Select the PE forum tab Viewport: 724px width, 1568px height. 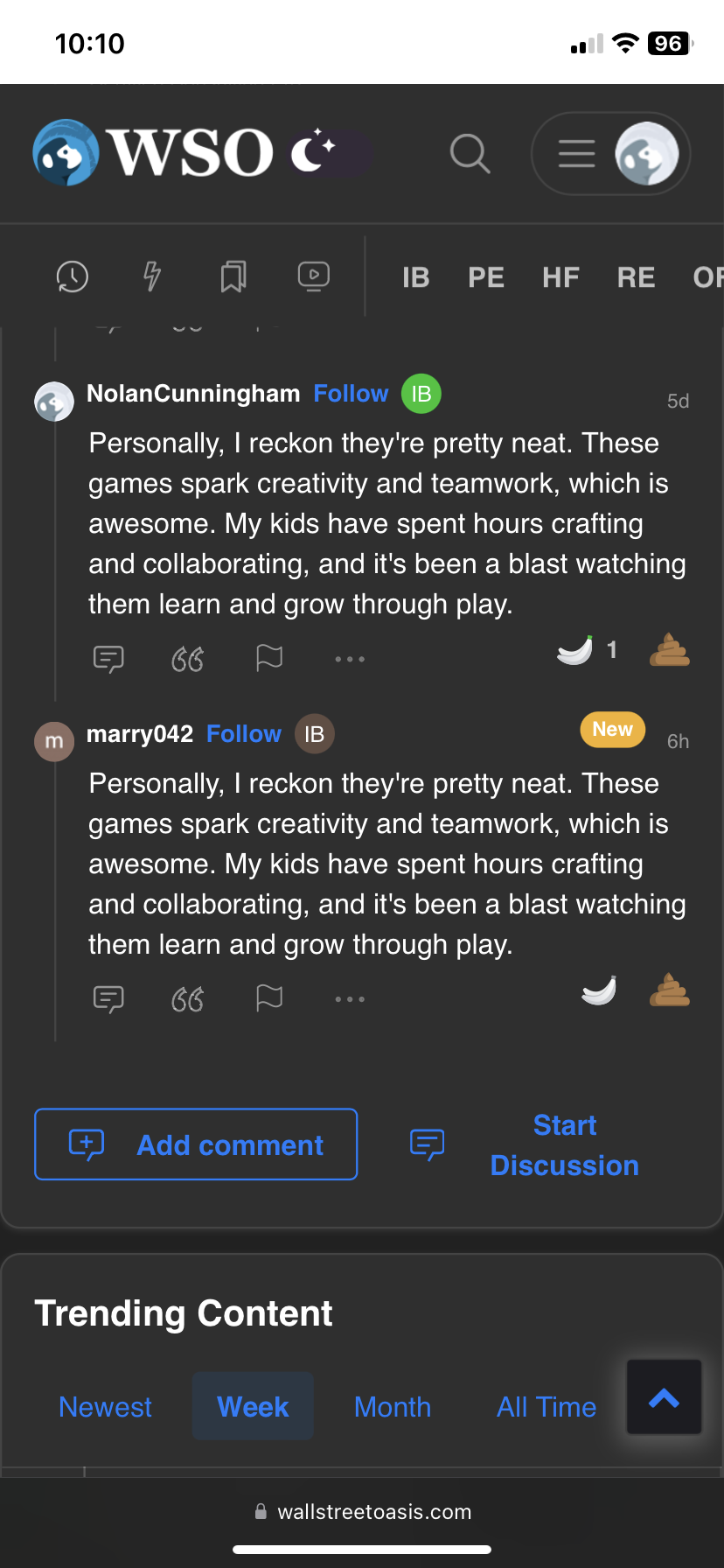[485, 277]
